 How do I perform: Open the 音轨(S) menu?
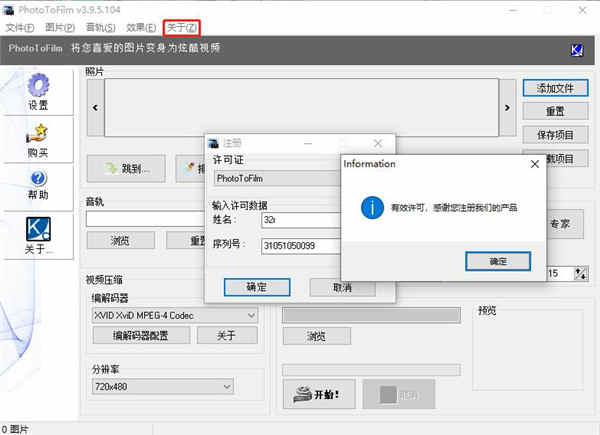(x=101, y=28)
